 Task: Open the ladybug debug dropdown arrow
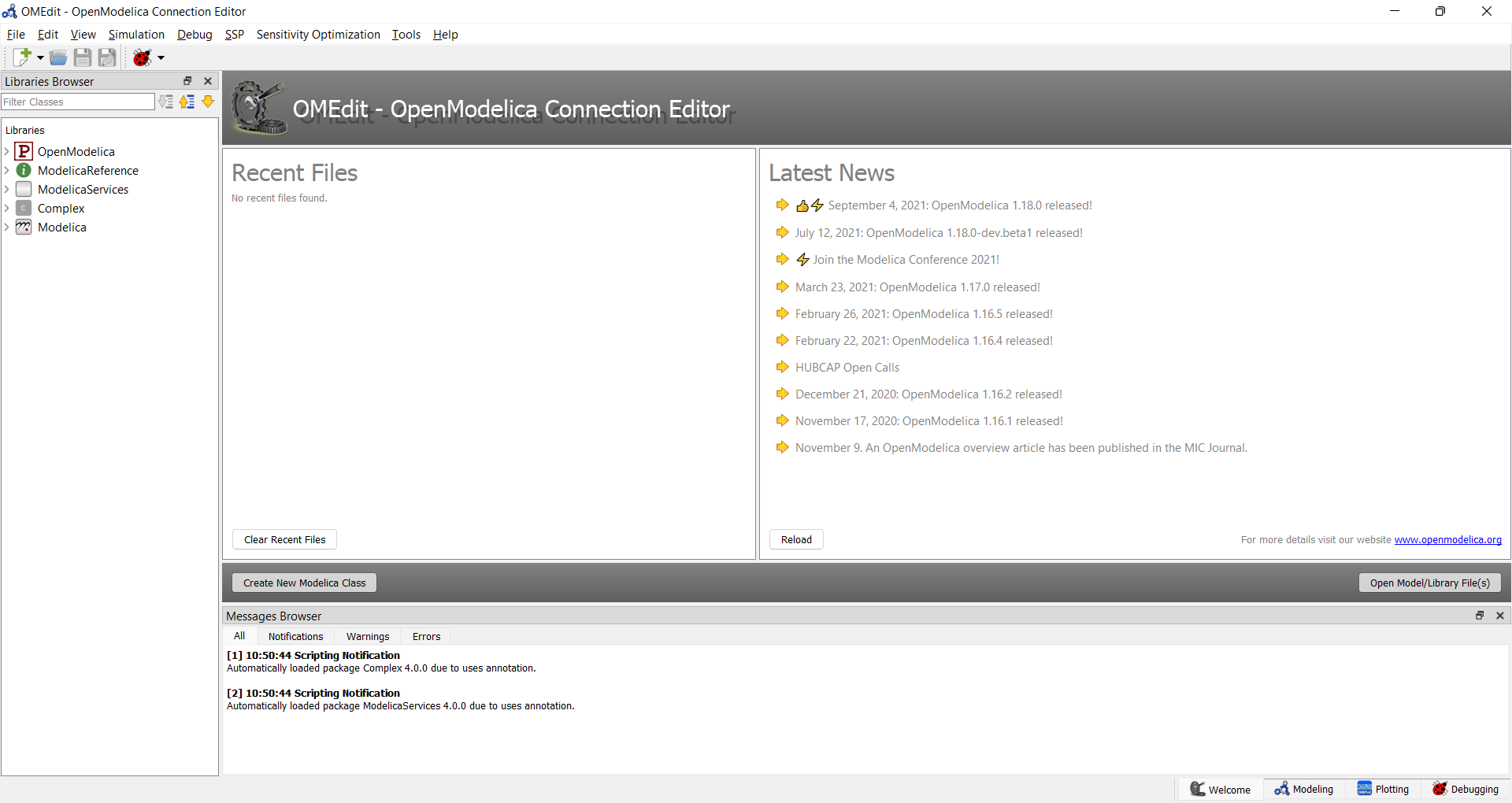point(161,57)
